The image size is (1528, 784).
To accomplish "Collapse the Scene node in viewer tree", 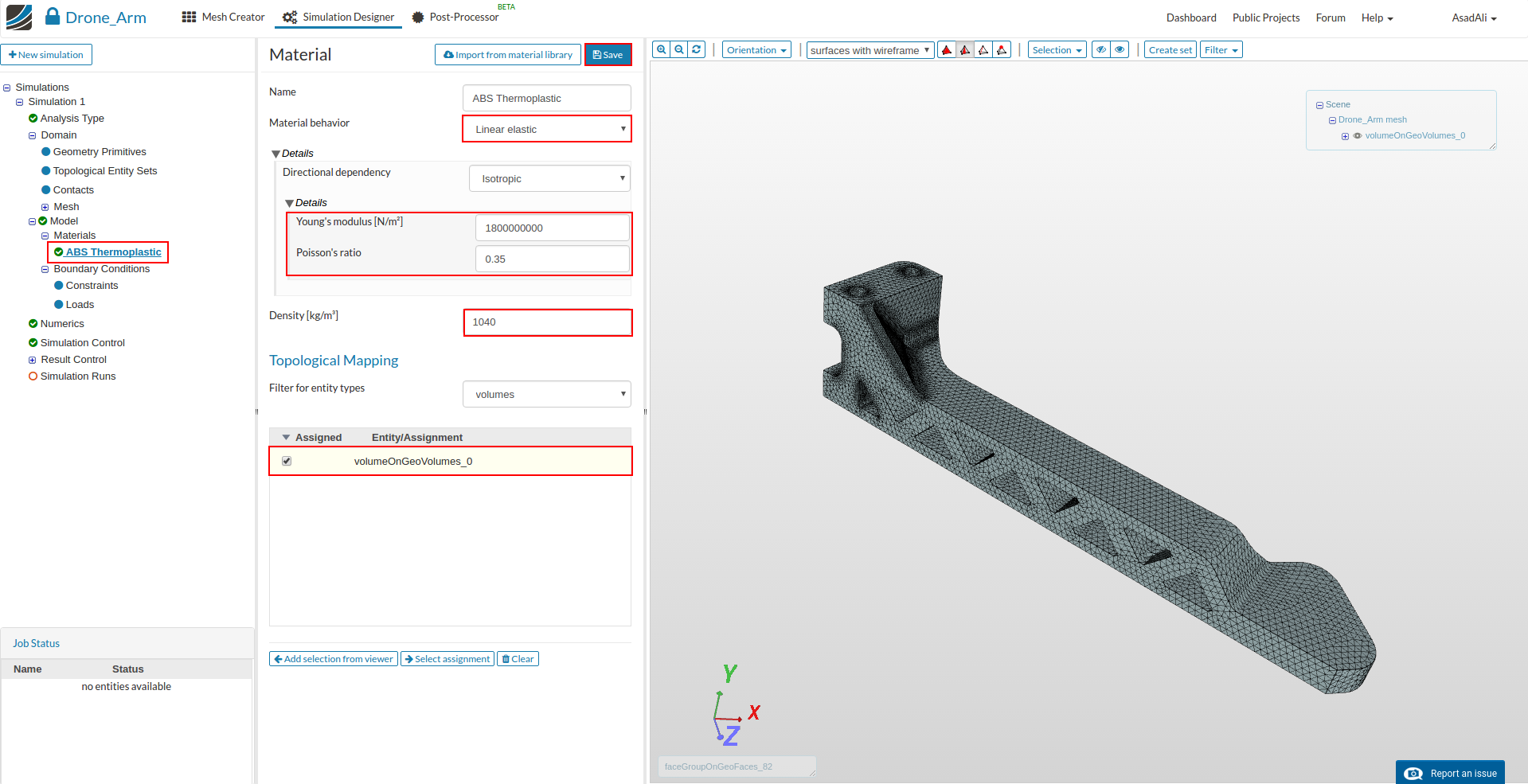I will (x=1319, y=106).
